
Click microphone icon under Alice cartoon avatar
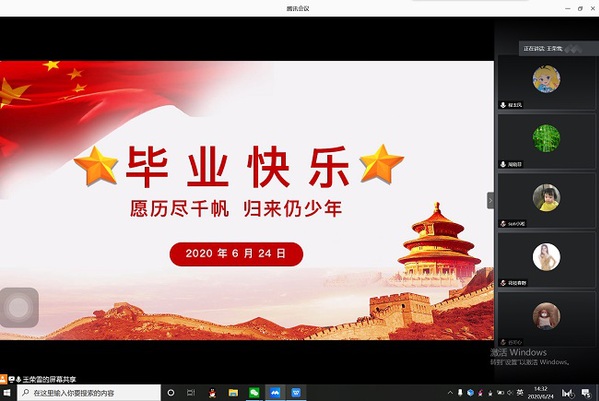pos(503,105)
